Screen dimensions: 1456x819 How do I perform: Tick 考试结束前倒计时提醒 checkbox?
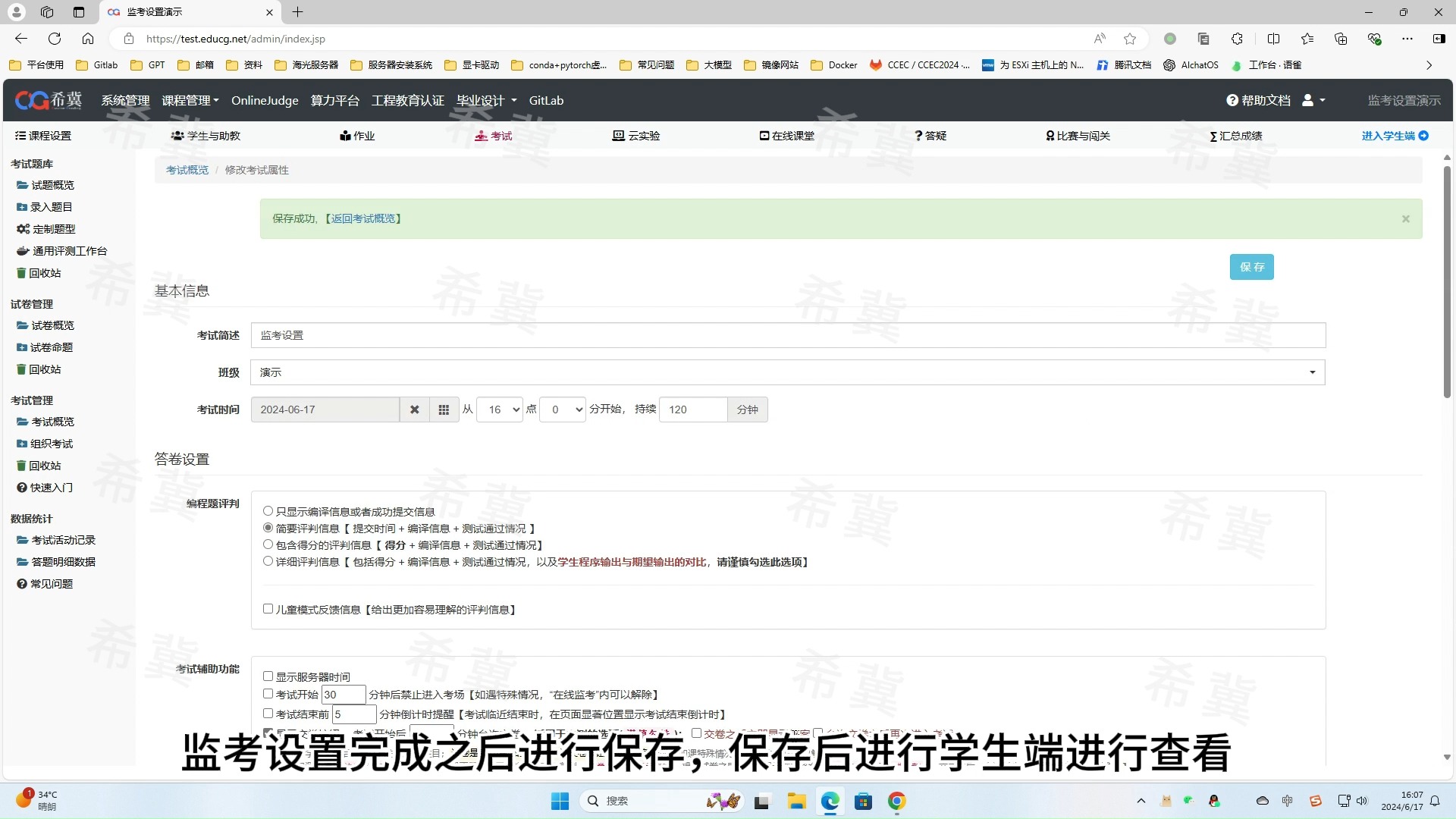268,714
